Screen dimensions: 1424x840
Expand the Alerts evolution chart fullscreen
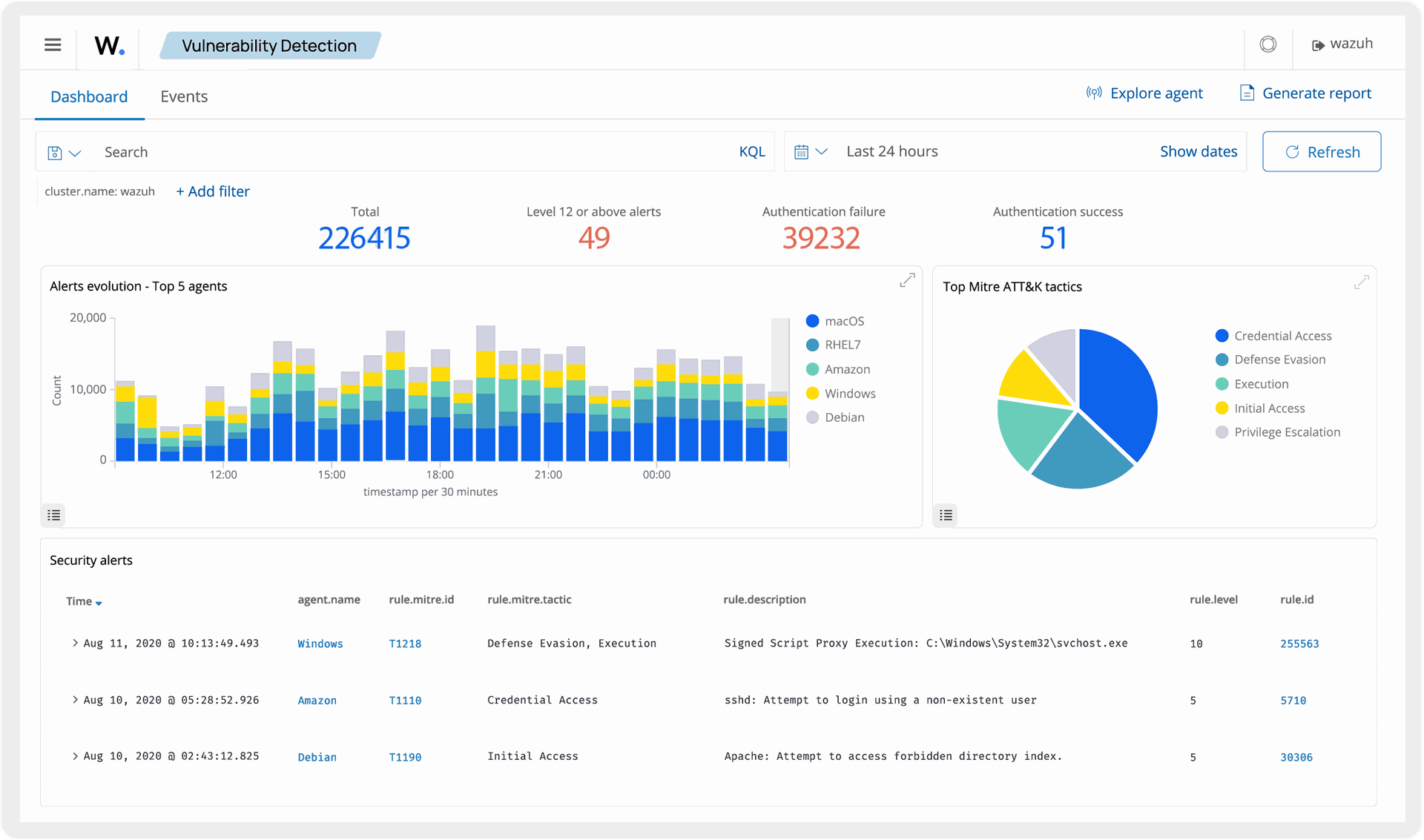907,280
